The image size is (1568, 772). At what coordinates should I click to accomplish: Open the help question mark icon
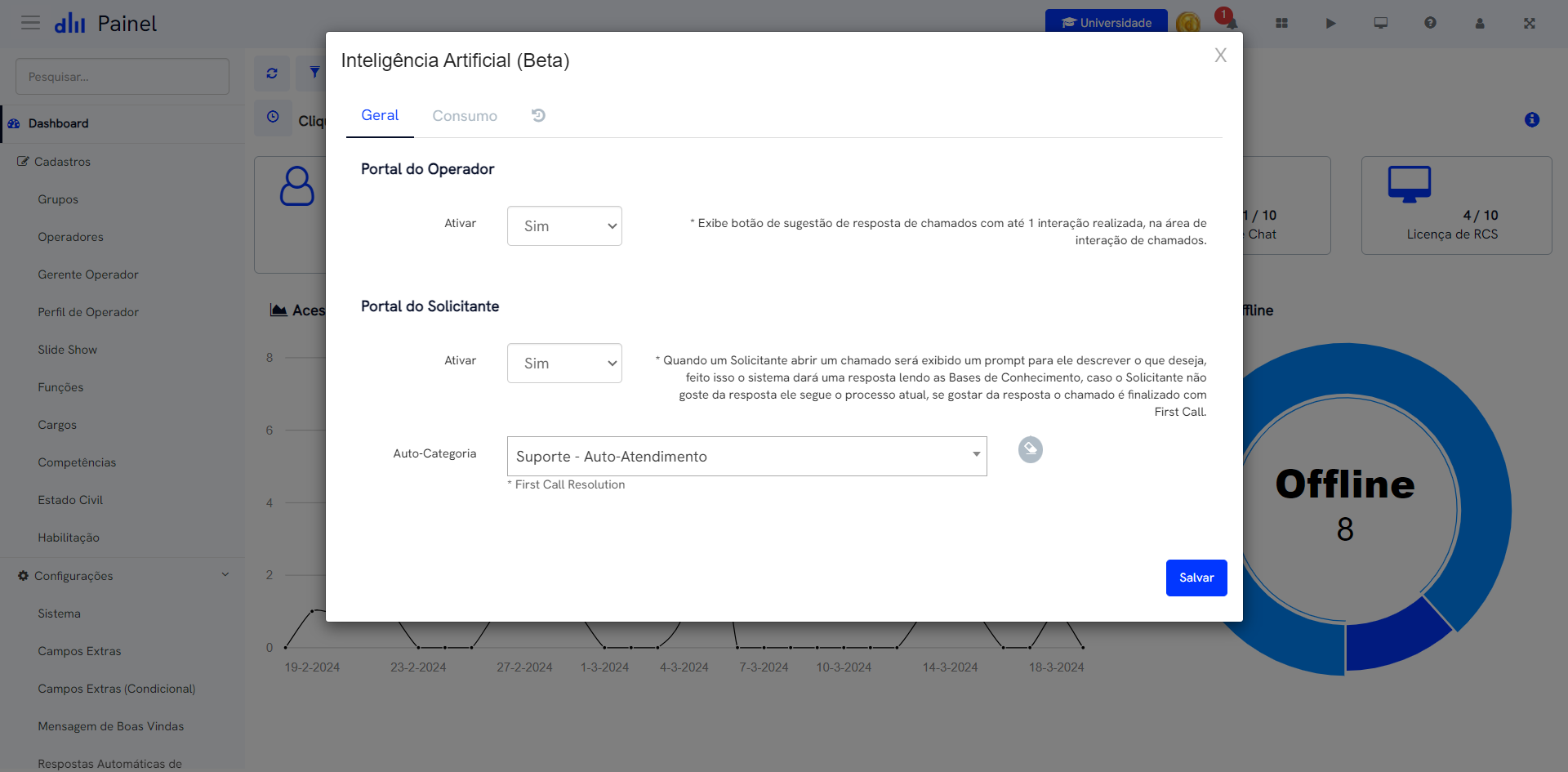(1430, 24)
